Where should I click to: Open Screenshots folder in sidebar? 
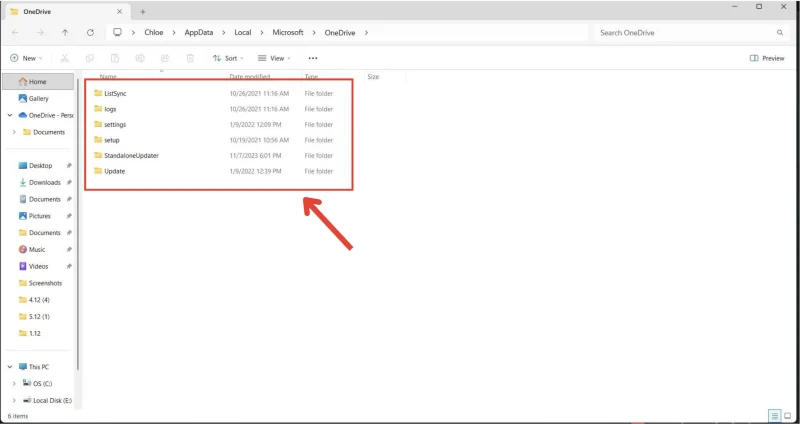coord(41,283)
